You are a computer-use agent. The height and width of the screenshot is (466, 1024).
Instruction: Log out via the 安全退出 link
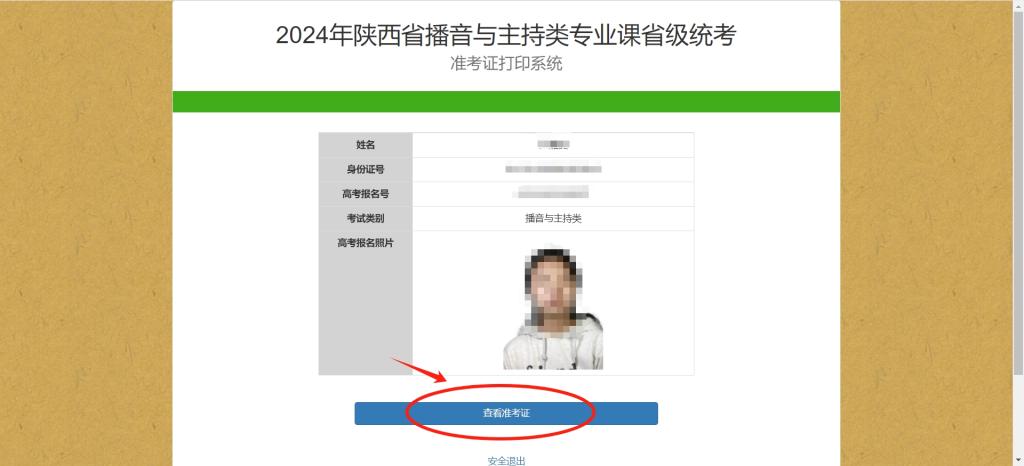[506, 461]
